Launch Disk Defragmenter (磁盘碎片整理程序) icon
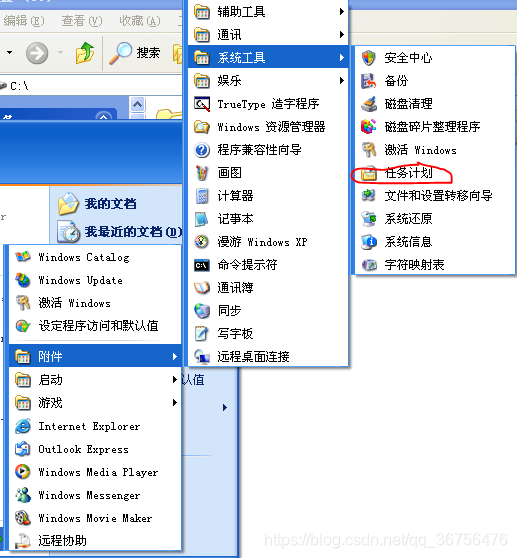 tap(368, 127)
